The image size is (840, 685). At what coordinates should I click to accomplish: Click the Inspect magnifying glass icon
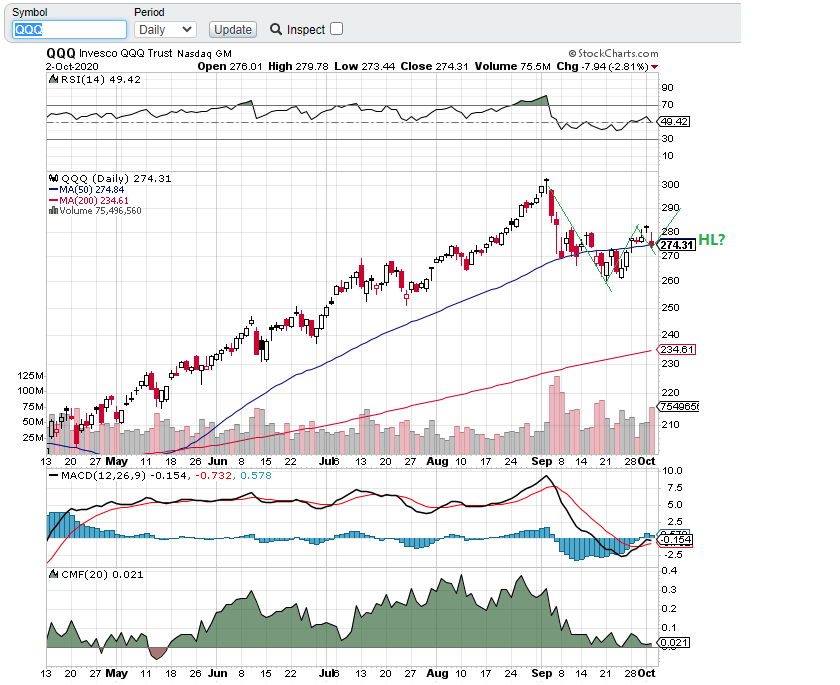(276, 29)
